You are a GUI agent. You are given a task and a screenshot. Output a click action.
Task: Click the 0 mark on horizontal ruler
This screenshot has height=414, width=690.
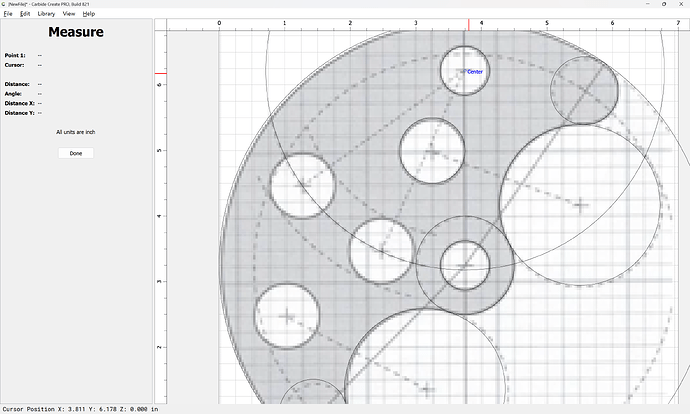(219, 23)
